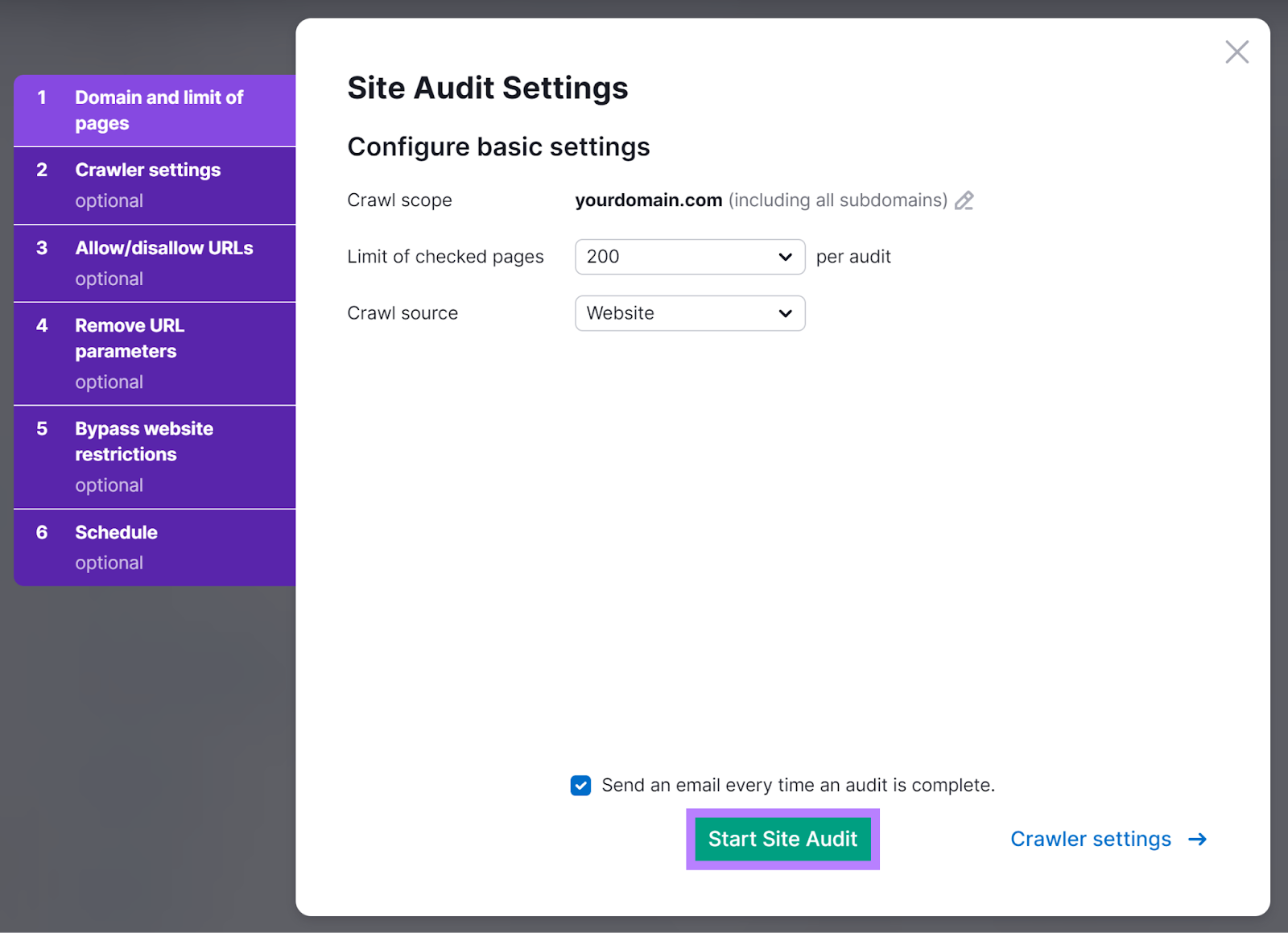1288x933 pixels.
Task: Go to the Crawler settings step in the sidebar
Action: tap(155, 185)
